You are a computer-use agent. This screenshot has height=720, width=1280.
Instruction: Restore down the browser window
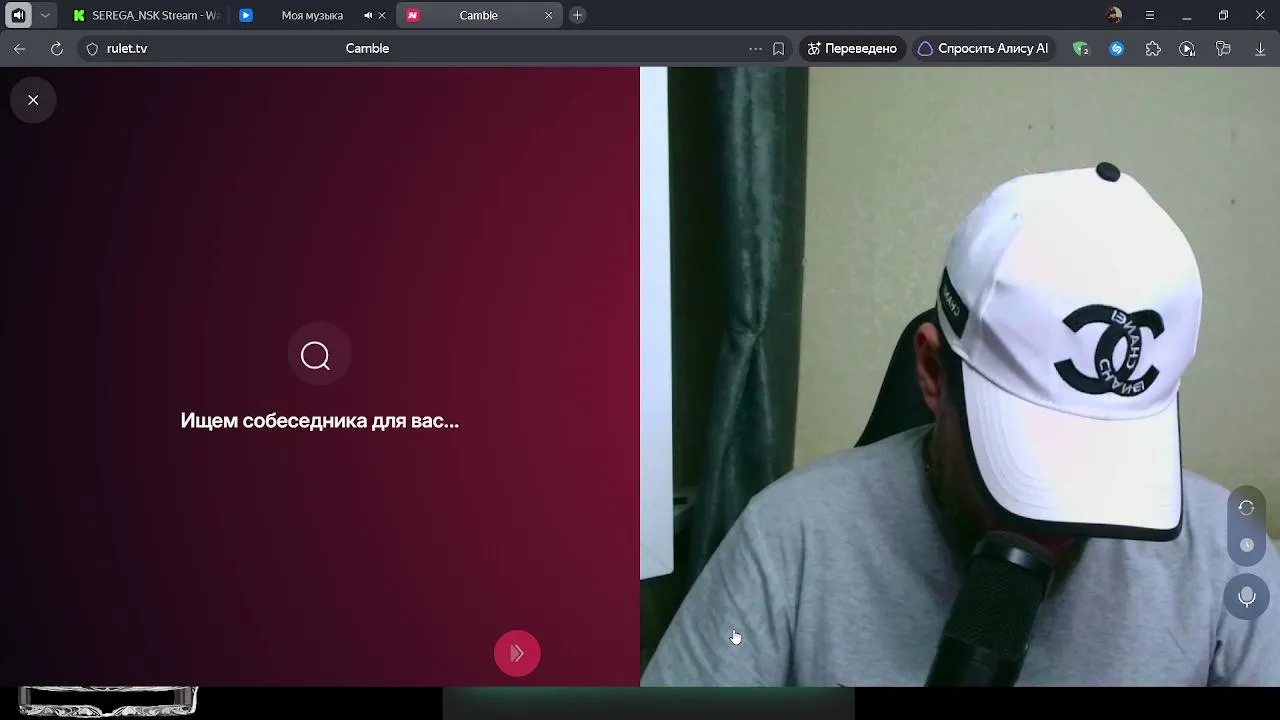[1223, 15]
